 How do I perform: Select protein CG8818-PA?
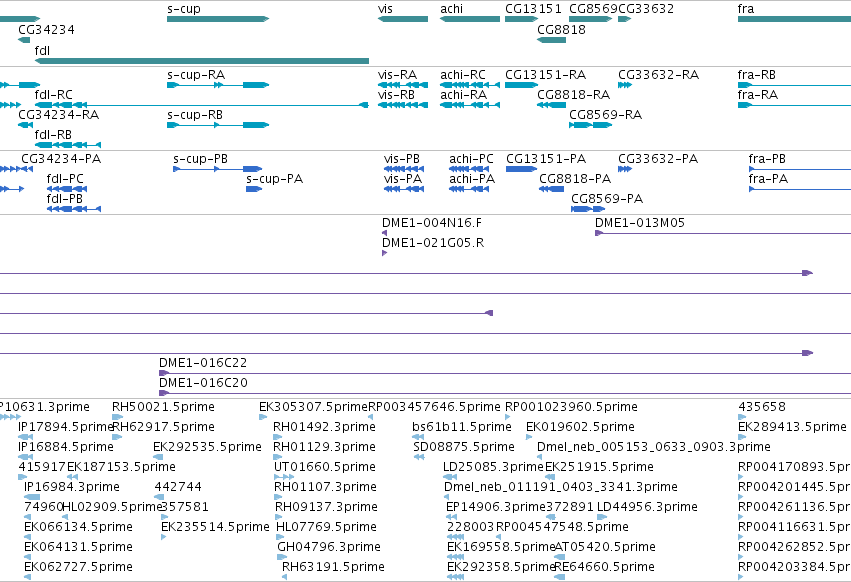tap(551, 189)
